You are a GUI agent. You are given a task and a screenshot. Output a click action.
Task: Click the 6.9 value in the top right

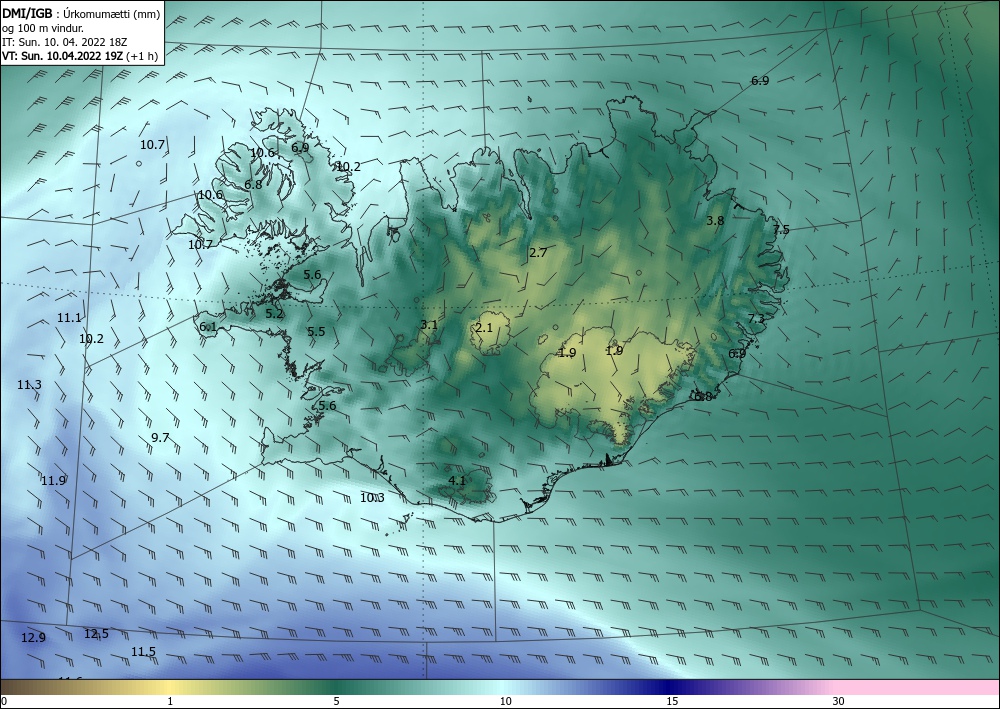[x=760, y=81]
